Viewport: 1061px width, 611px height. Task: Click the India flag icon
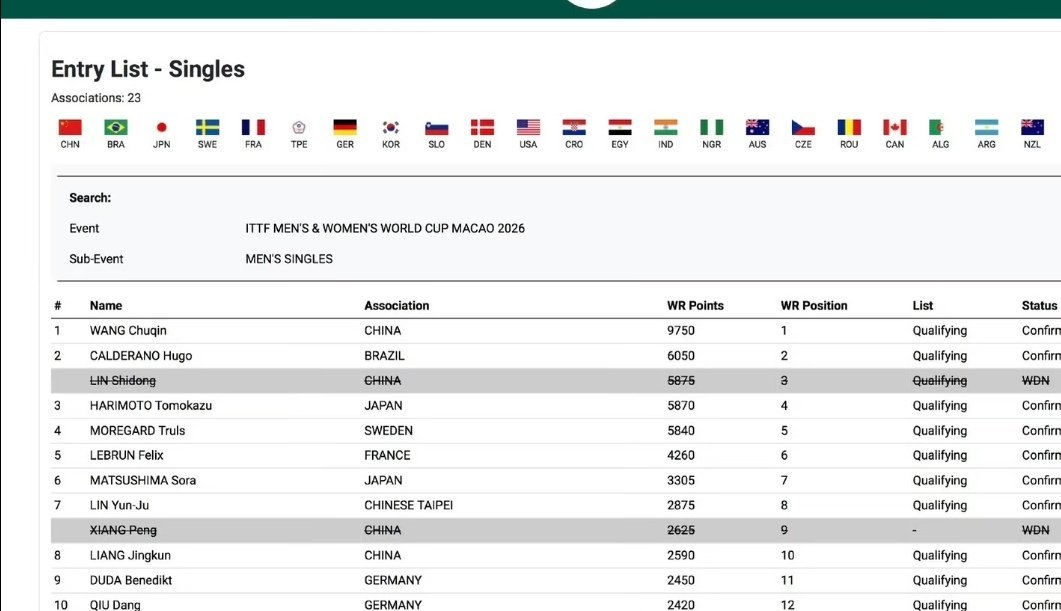666,128
